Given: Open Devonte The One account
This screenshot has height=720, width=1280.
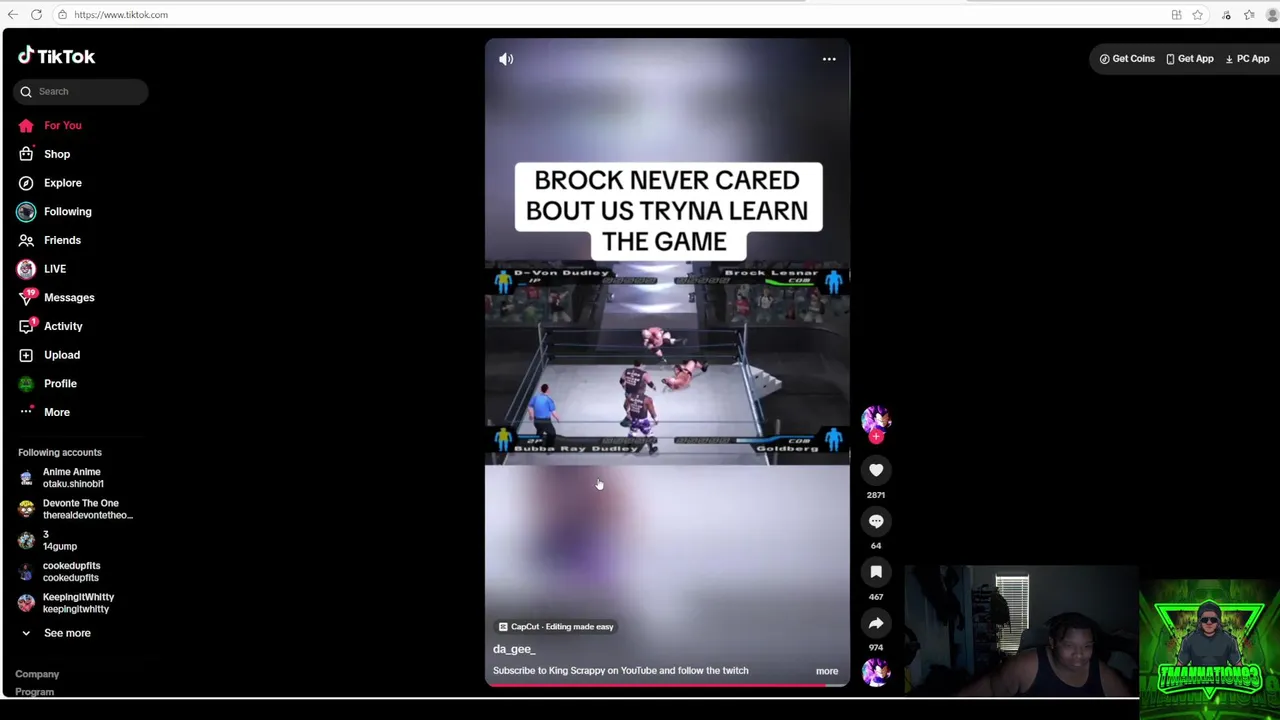Looking at the screenshot, I should (74, 509).
